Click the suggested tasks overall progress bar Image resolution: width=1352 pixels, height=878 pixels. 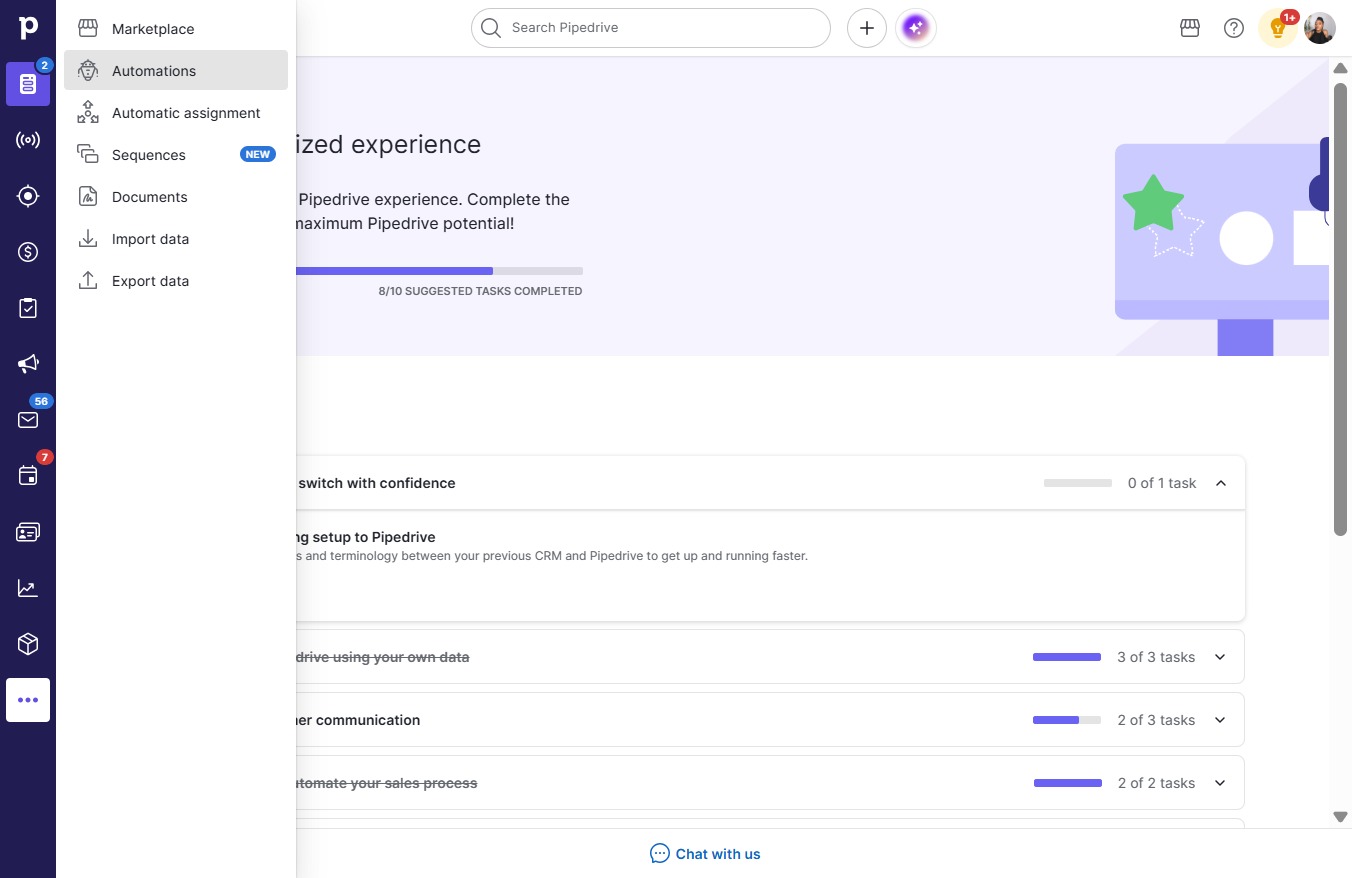click(x=440, y=271)
